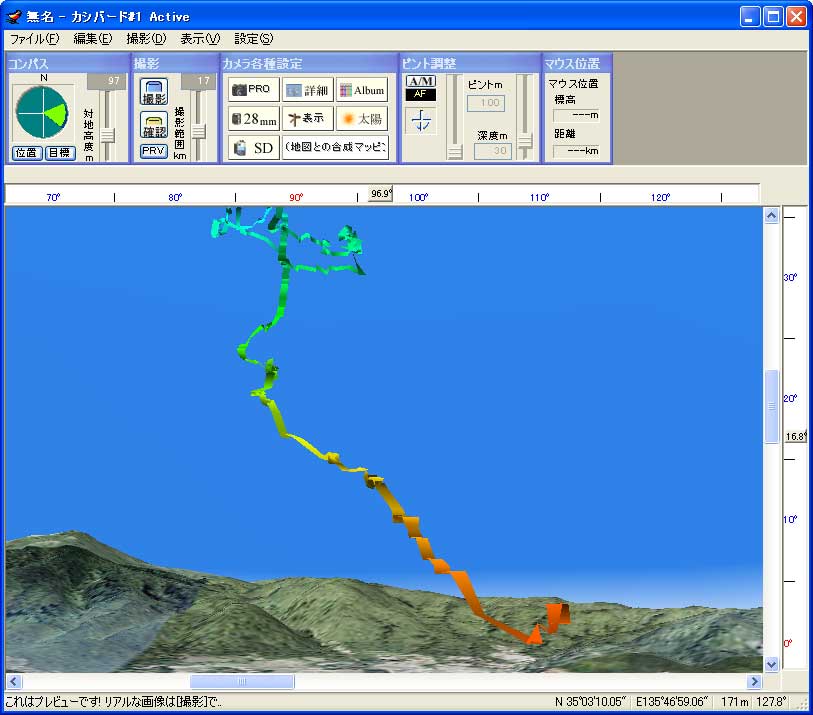Click the 位置 position button
813x715 pixels.
(26, 153)
